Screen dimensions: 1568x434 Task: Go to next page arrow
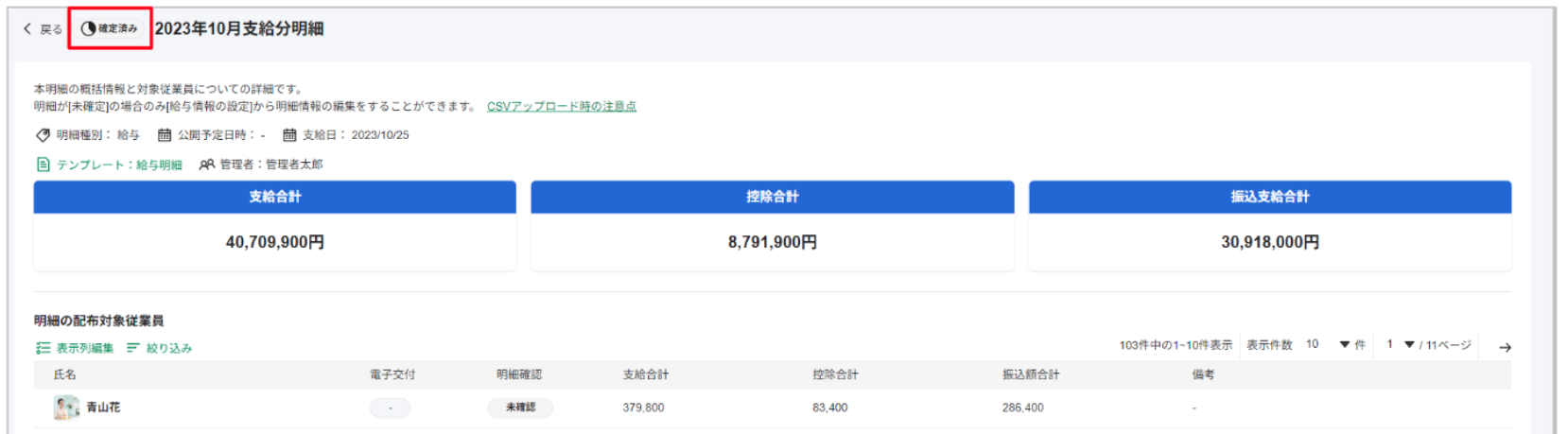point(1505,347)
